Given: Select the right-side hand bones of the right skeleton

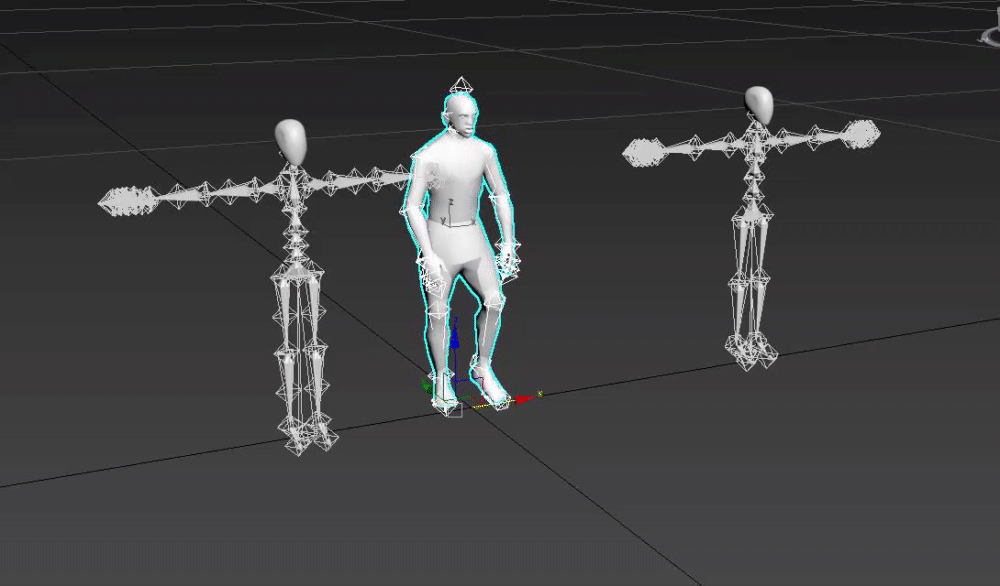Looking at the screenshot, I should (859, 133).
